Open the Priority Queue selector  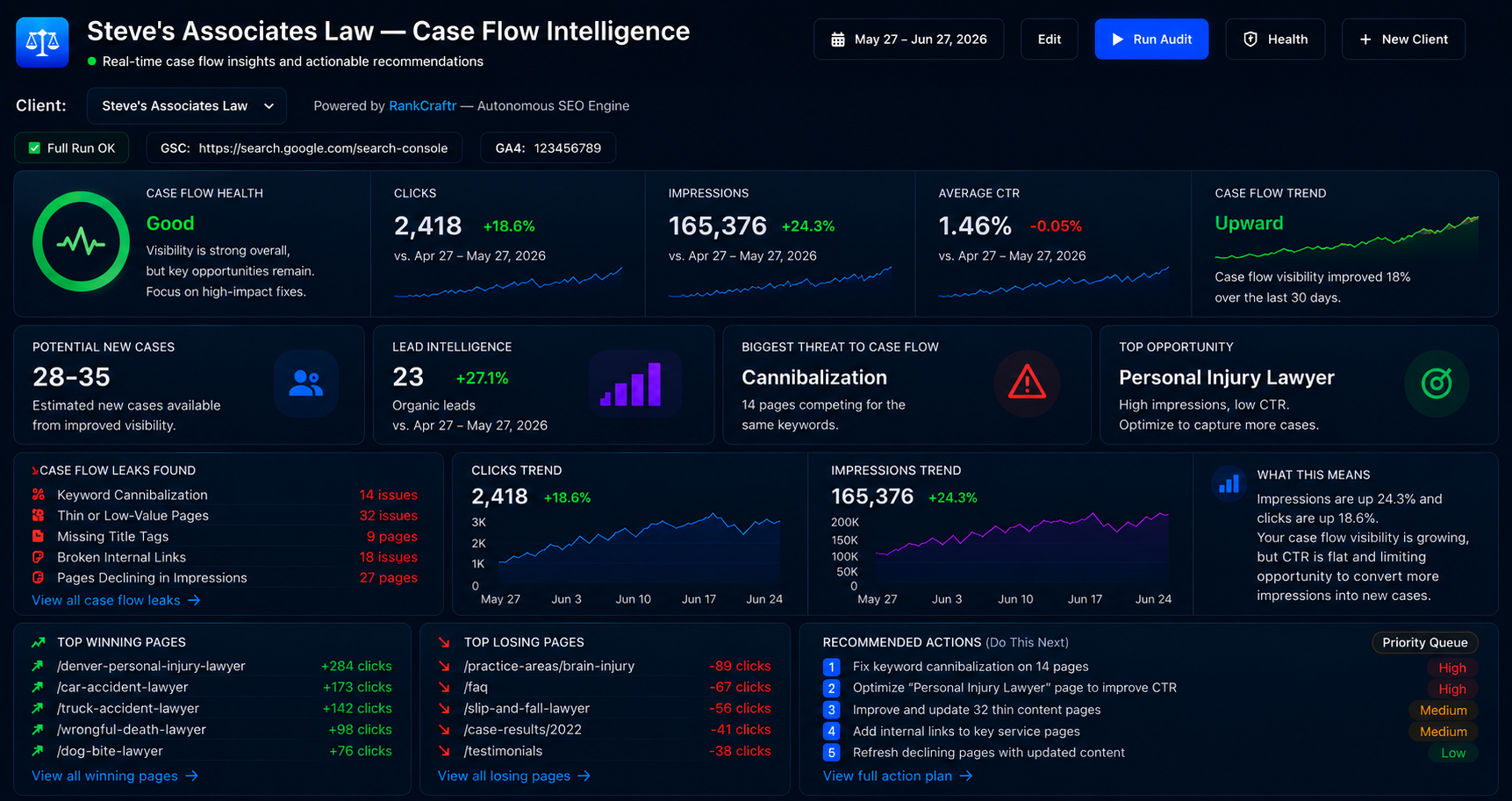[1424, 642]
